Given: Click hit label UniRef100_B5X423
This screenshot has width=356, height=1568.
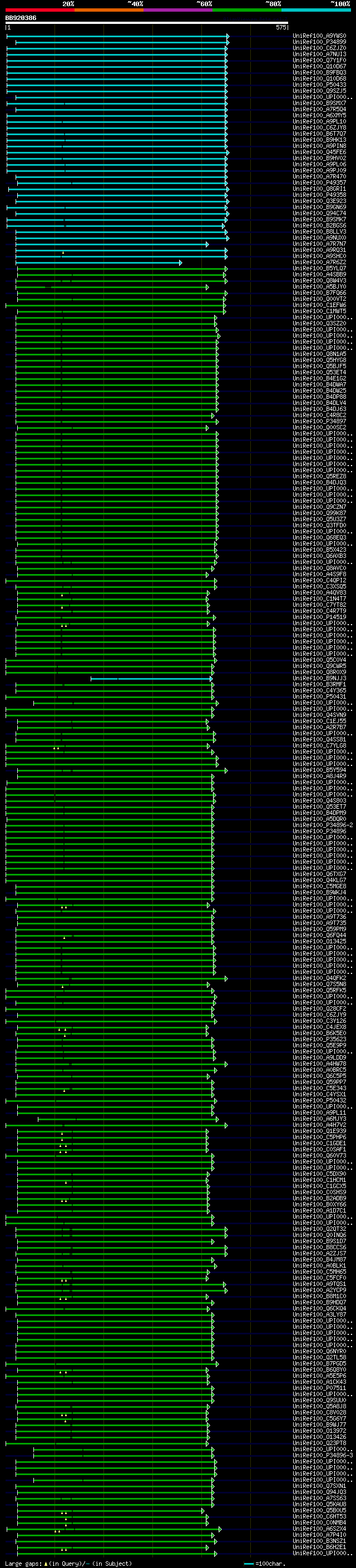Looking at the screenshot, I should 319,550.
